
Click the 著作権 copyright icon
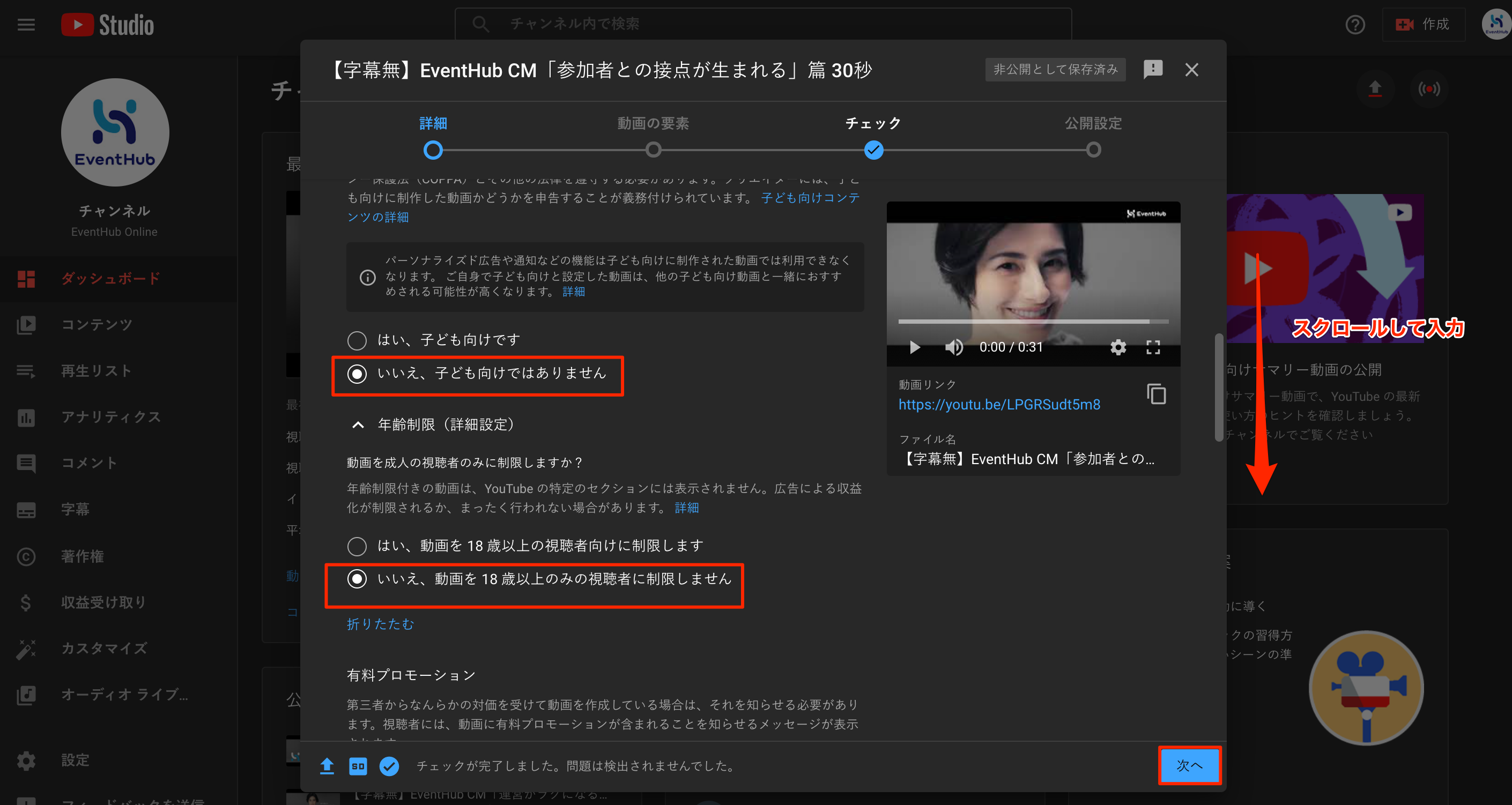(x=26, y=556)
